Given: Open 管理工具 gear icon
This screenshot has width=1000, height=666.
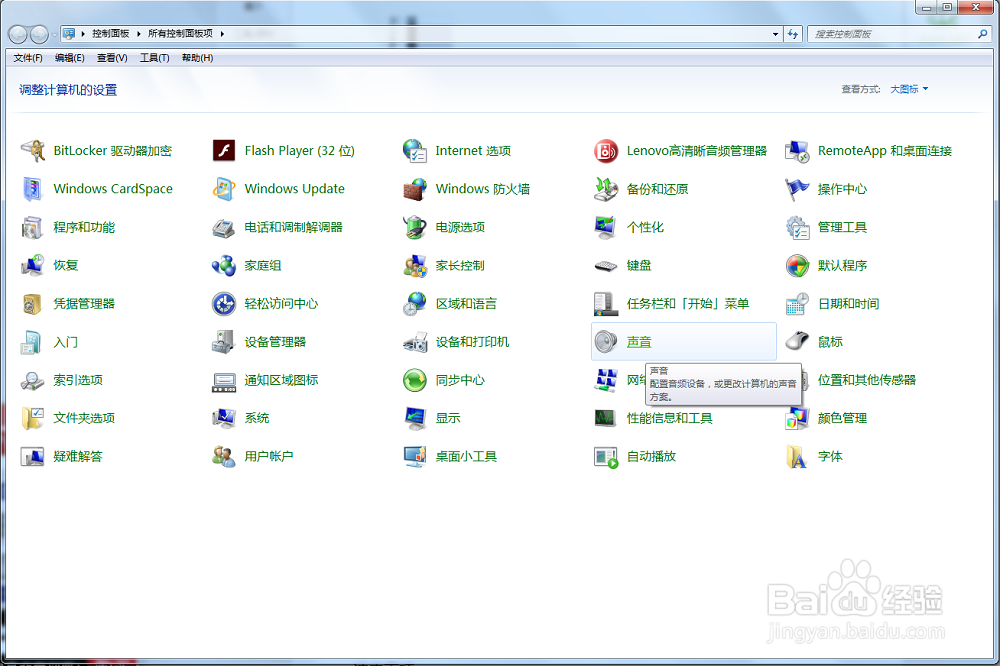Looking at the screenshot, I should click(x=797, y=228).
